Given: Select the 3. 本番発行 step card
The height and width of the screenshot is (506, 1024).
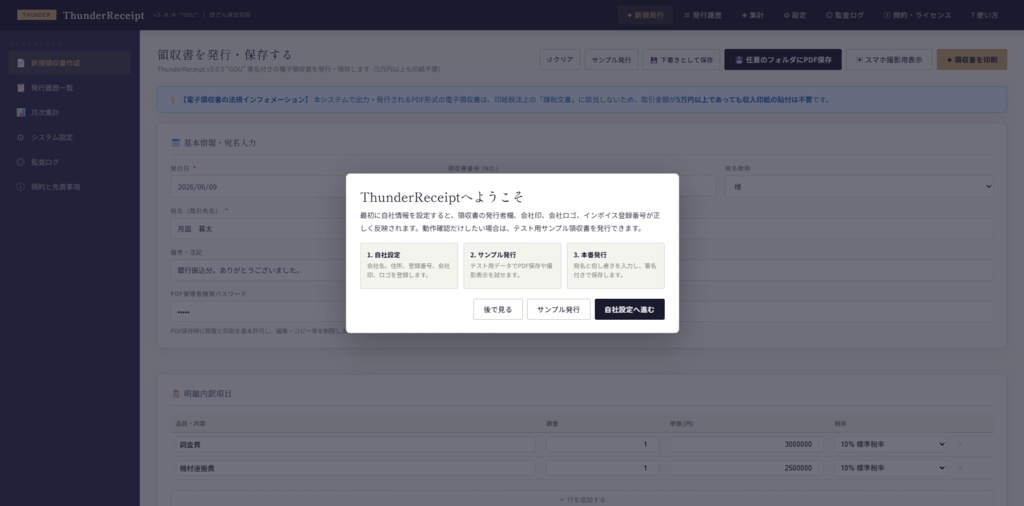Looking at the screenshot, I should click(x=615, y=266).
